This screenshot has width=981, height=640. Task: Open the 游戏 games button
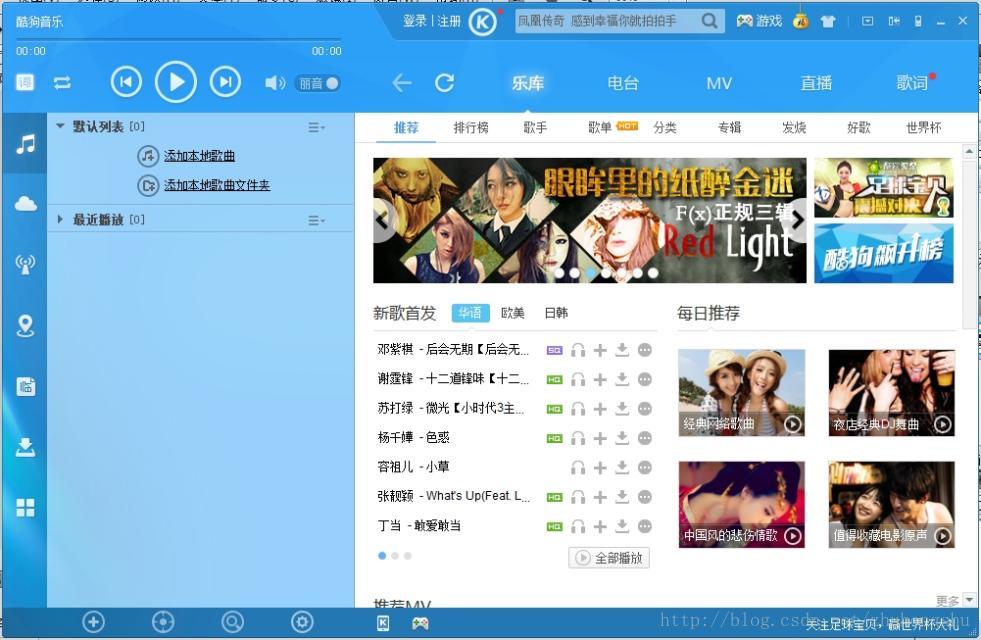tap(759, 21)
